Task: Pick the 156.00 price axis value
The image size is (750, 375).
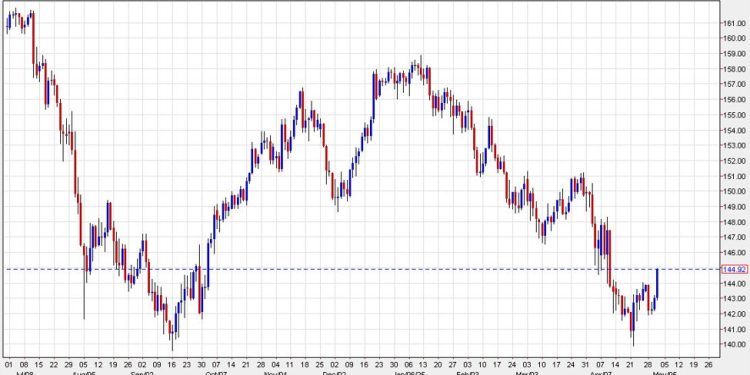Action: tap(734, 99)
